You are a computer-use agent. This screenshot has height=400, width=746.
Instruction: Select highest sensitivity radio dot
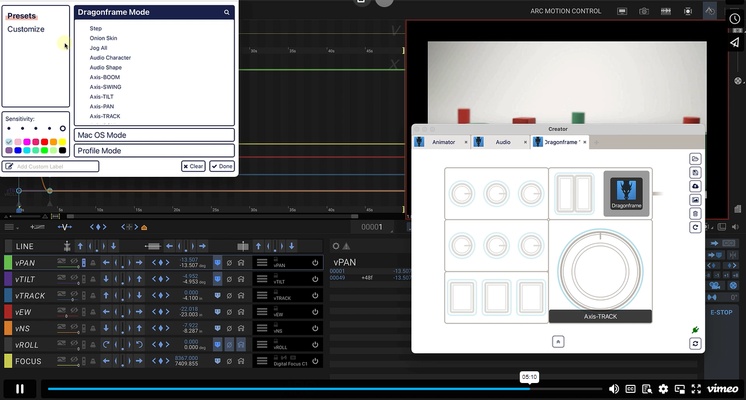tap(62, 128)
